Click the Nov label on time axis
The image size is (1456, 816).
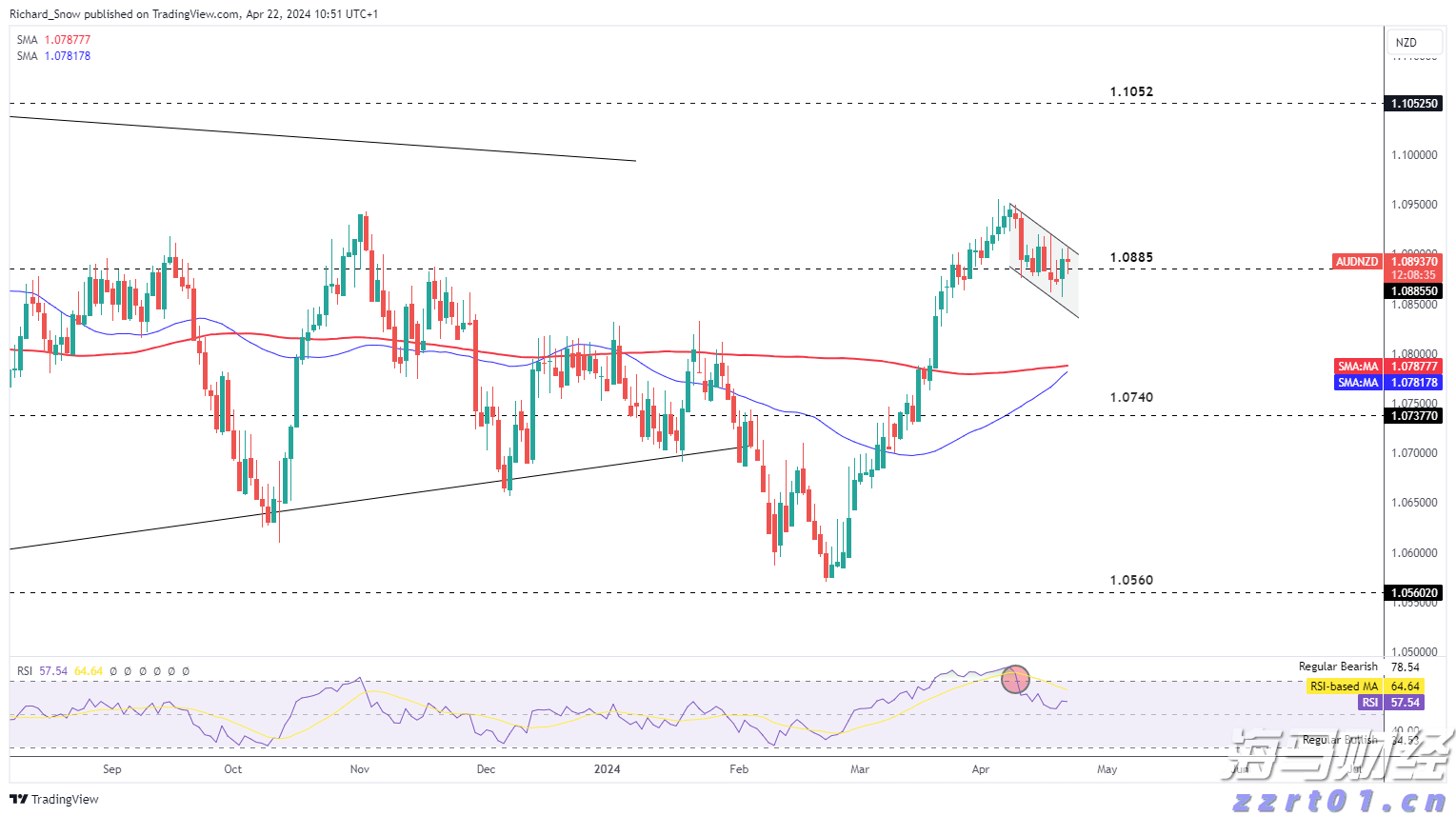pyautogui.click(x=360, y=769)
